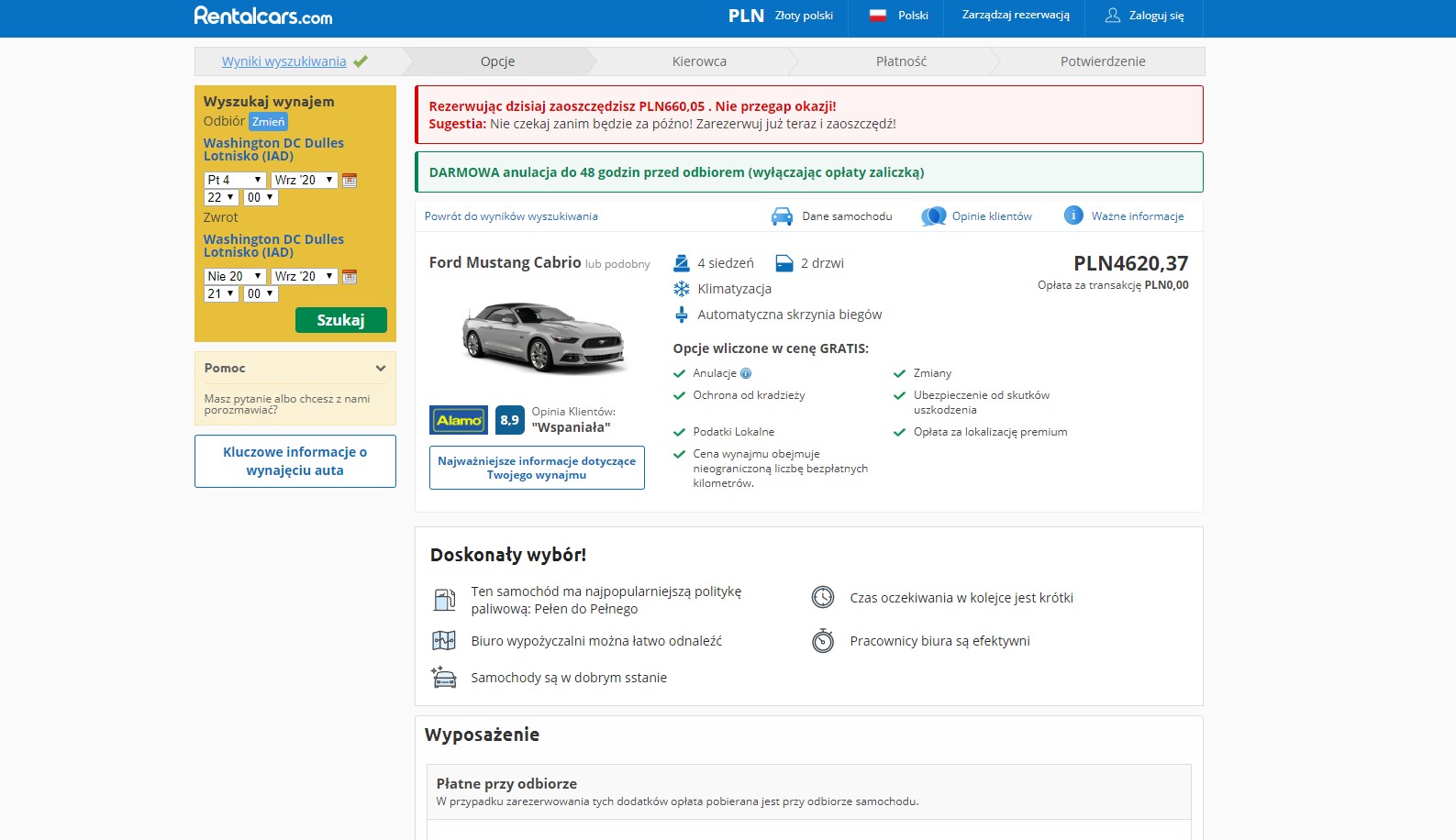Click the info icon beside Ważne informacje
The height and width of the screenshot is (840, 1456).
coord(1073,216)
